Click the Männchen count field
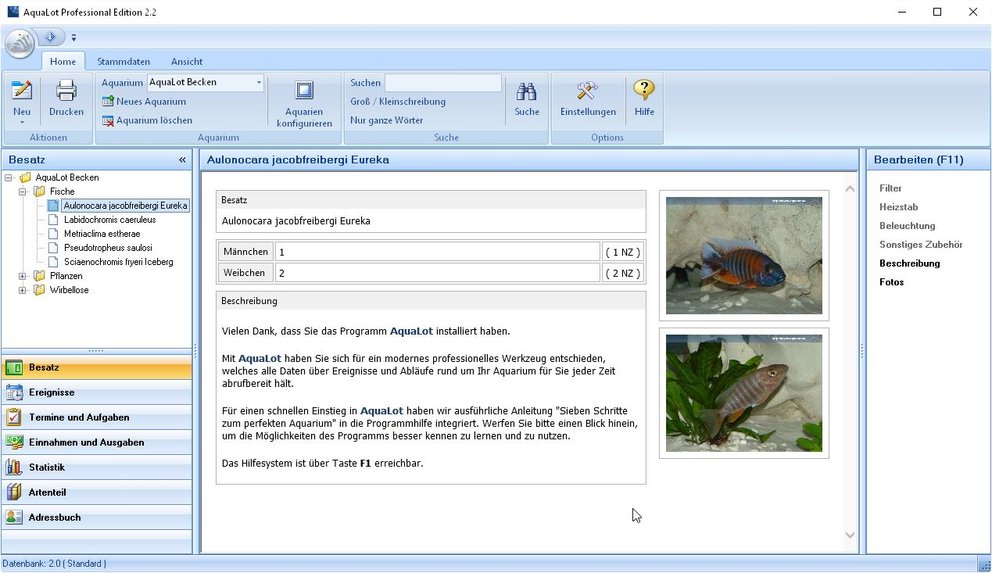The width and height of the screenshot is (992, 573). [437, 252]
